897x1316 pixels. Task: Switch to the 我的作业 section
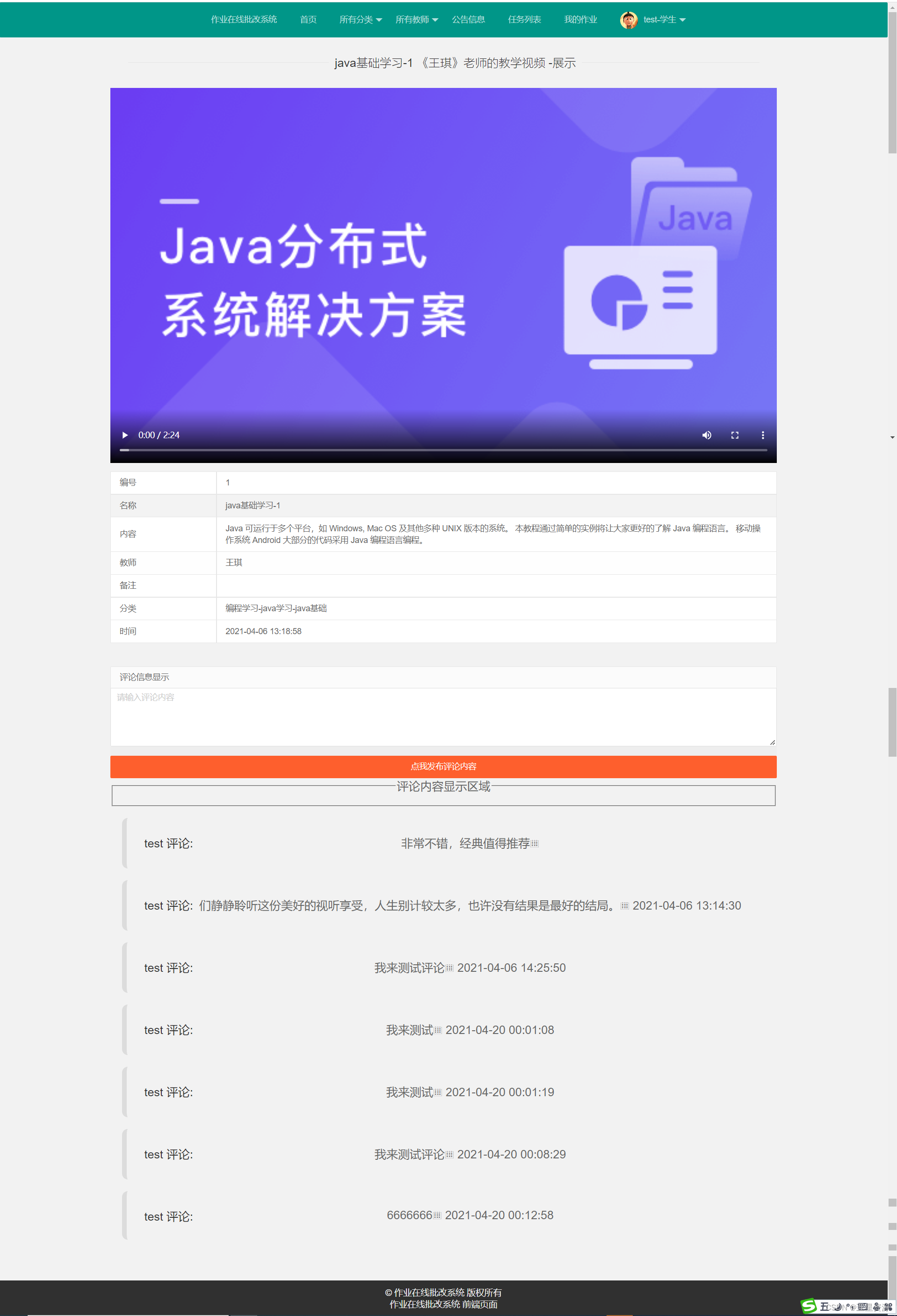(x=580, y=19)
